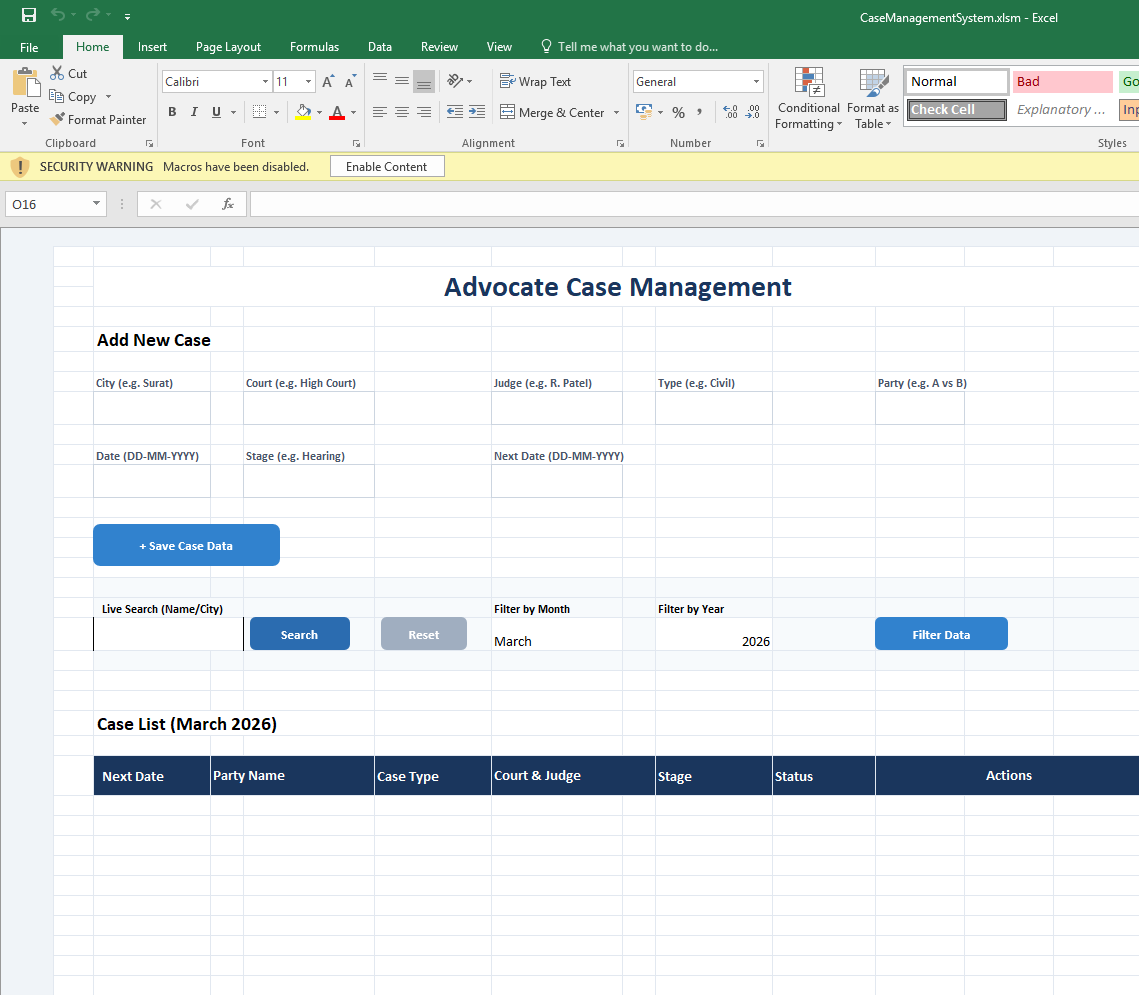Image resolution: width=1139 pixels, height=995 pixels.
Task: Select Top Align icon
Action: tap(380, 80)
